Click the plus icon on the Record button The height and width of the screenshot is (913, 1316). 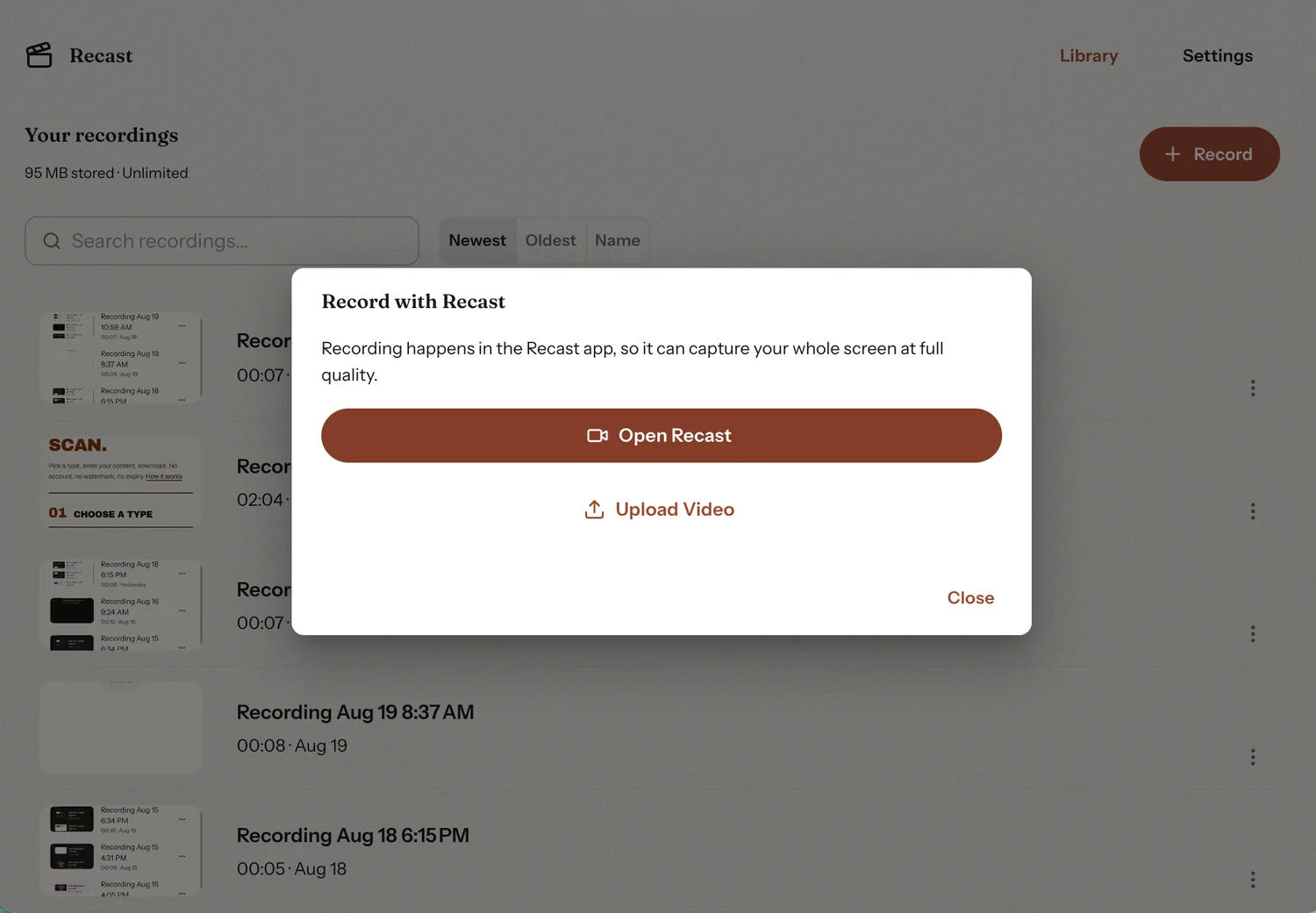point(1173,154)
